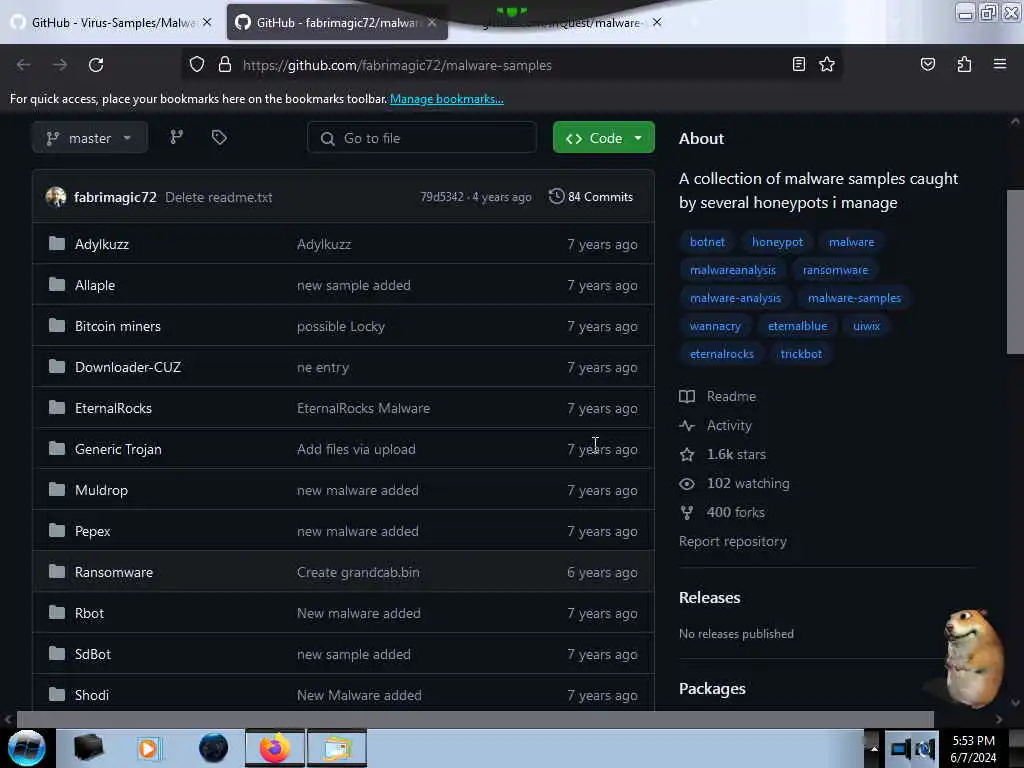Open the Firefox hamburger menu

999,64
